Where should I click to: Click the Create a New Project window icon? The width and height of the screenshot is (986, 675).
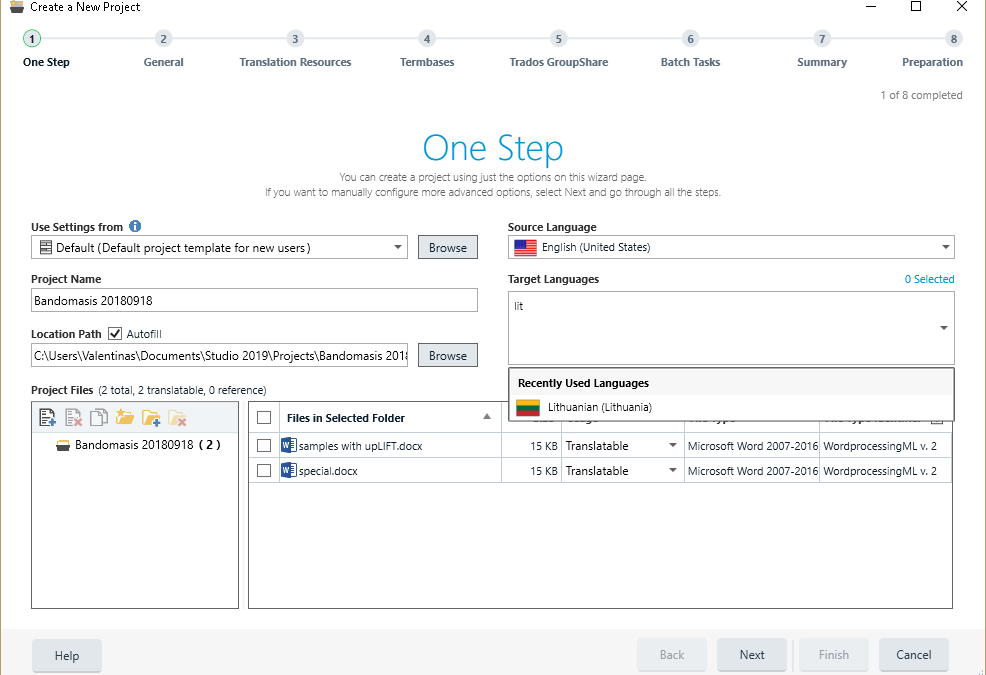click(x=17, y=7)
